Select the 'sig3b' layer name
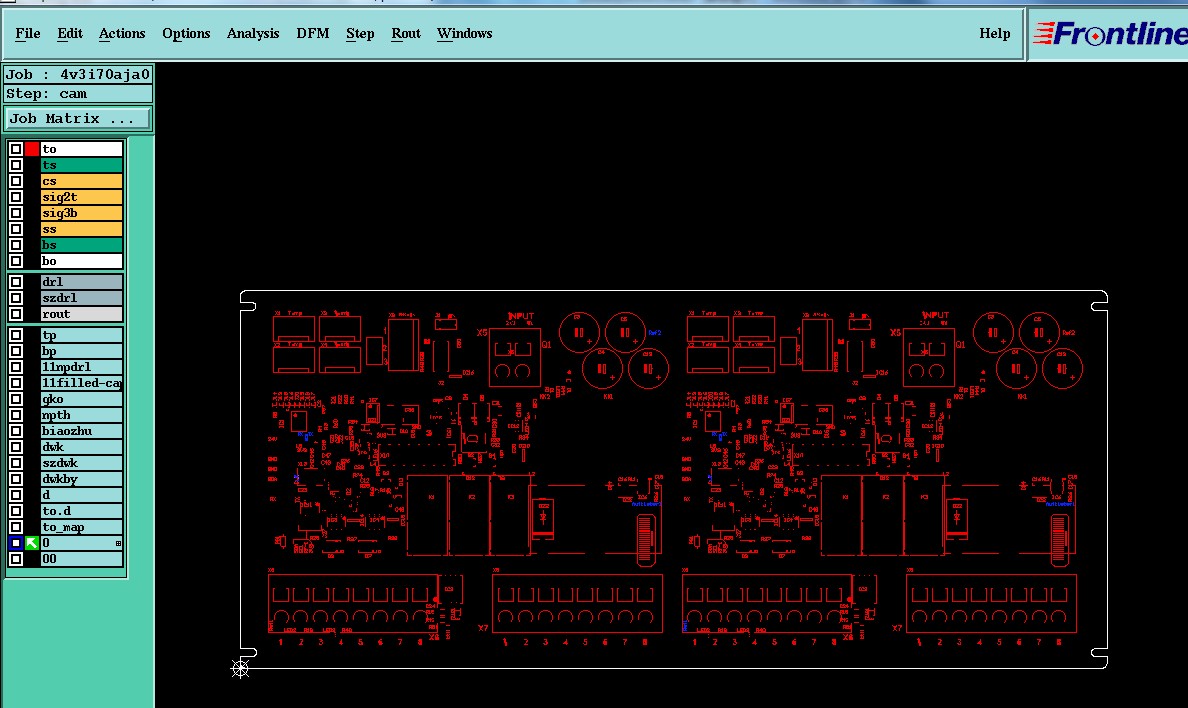The image size is (1188, 708). pyautogui.click(x=82, y=213)
